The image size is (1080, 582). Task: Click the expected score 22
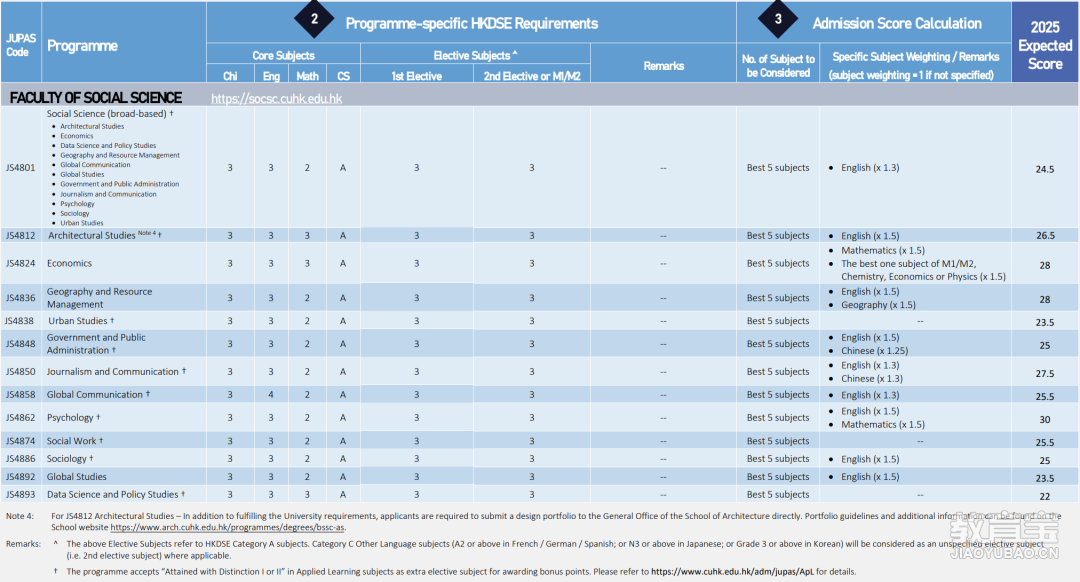[x=1045, y=497]
